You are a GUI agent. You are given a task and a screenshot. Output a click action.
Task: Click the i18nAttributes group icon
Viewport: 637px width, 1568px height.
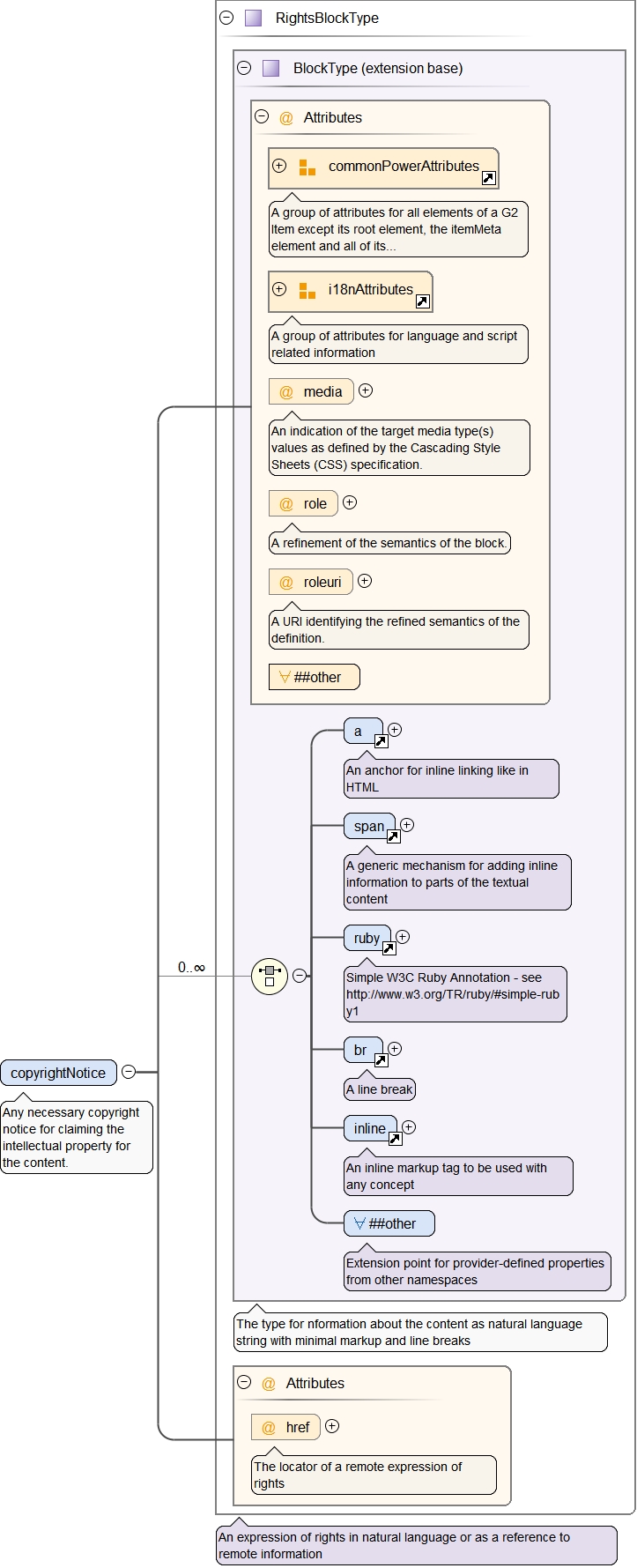(307, 291)
